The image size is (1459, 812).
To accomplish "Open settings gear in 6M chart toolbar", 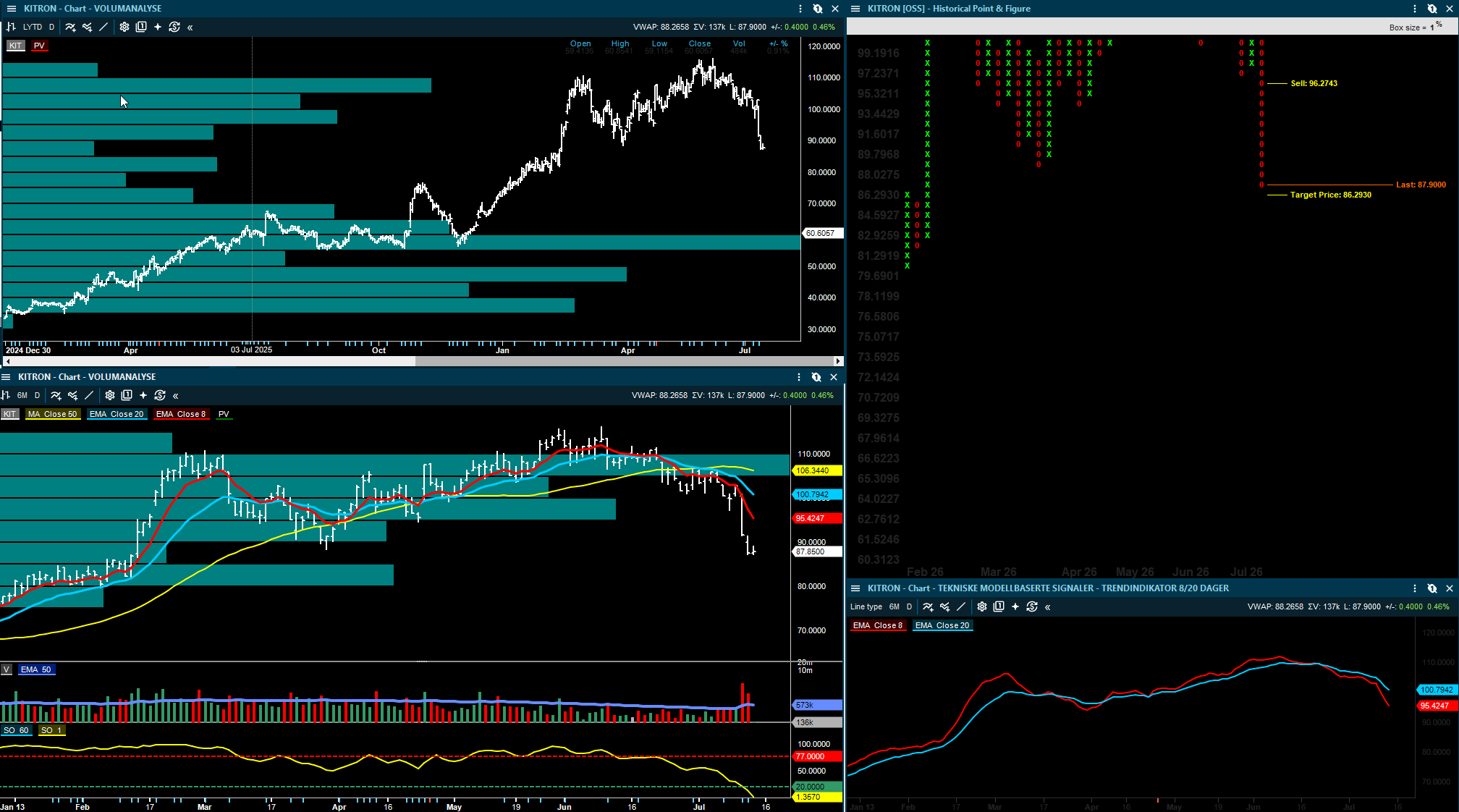I will click(110, 395).
